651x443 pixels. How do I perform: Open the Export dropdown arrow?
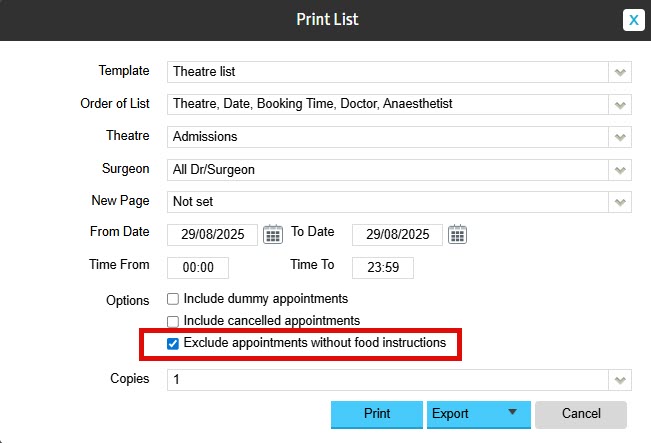pos(512,412)
